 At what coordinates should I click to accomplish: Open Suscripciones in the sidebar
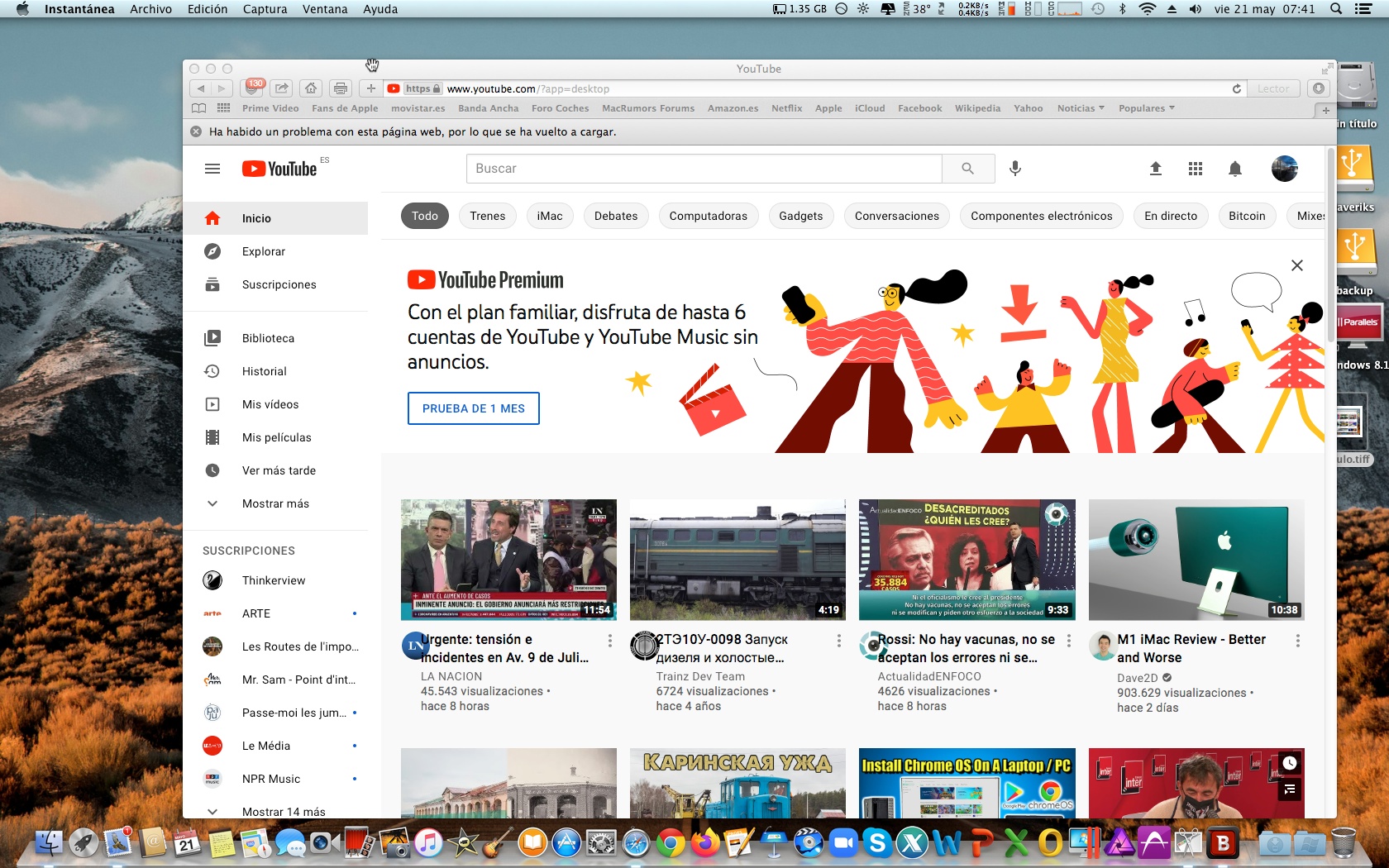(275, 284)
